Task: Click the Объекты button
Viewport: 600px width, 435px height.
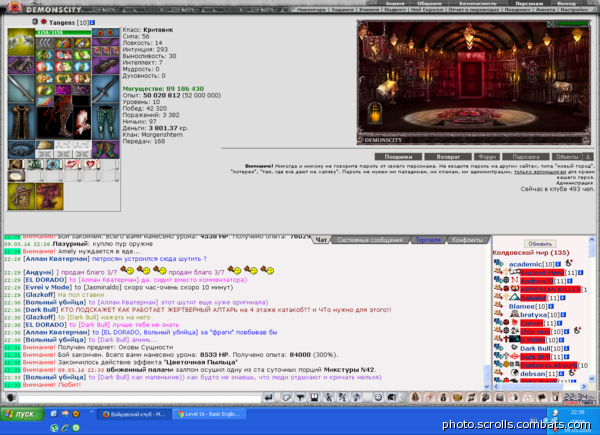Action: pos(567,156)
